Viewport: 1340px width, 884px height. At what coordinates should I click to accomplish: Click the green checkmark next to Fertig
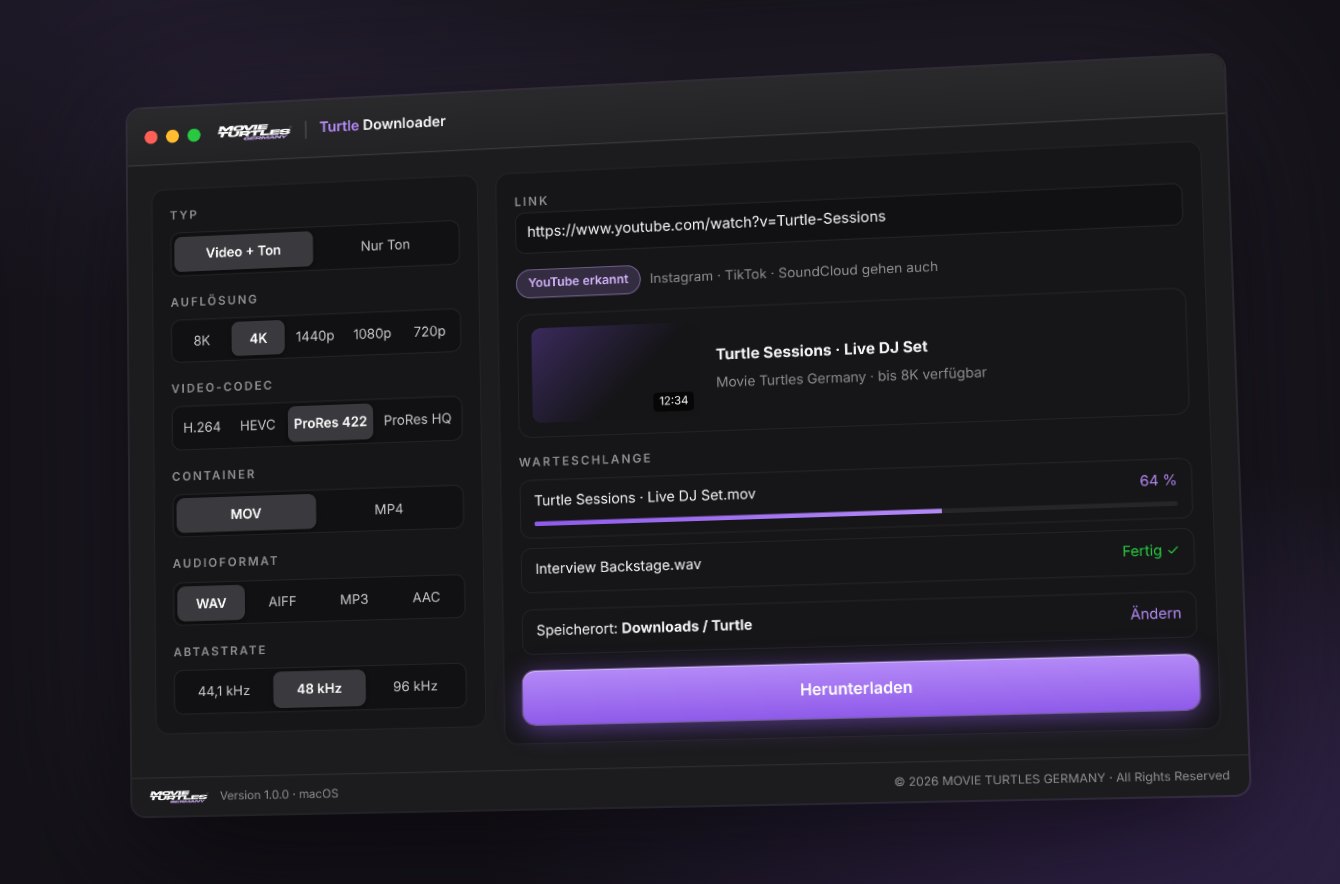click(x=1173, y=550)
